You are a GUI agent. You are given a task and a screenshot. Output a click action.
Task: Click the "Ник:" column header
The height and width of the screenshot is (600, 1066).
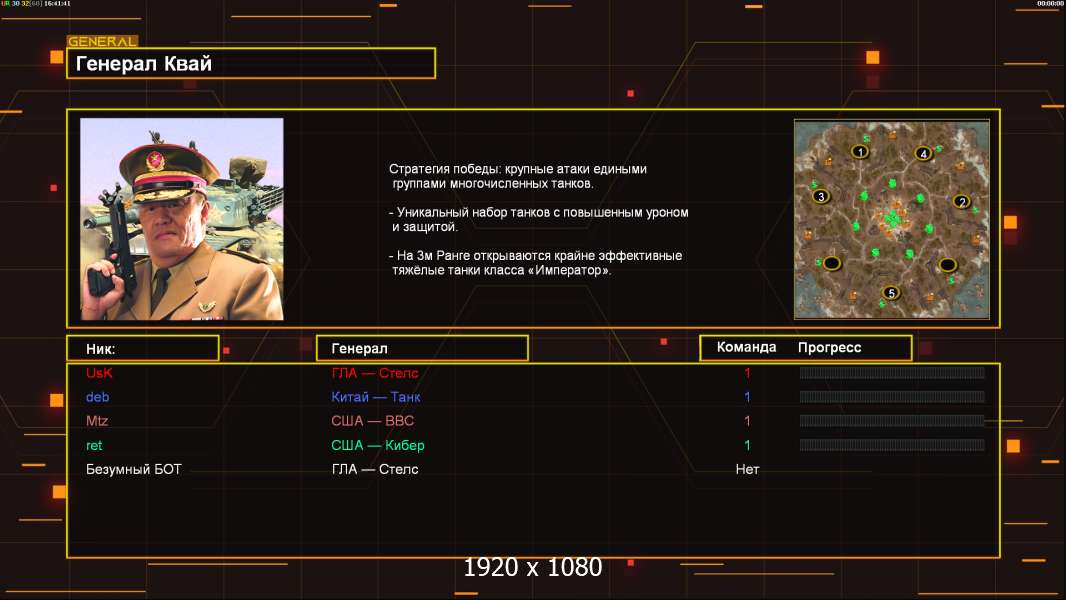[142, 349]
